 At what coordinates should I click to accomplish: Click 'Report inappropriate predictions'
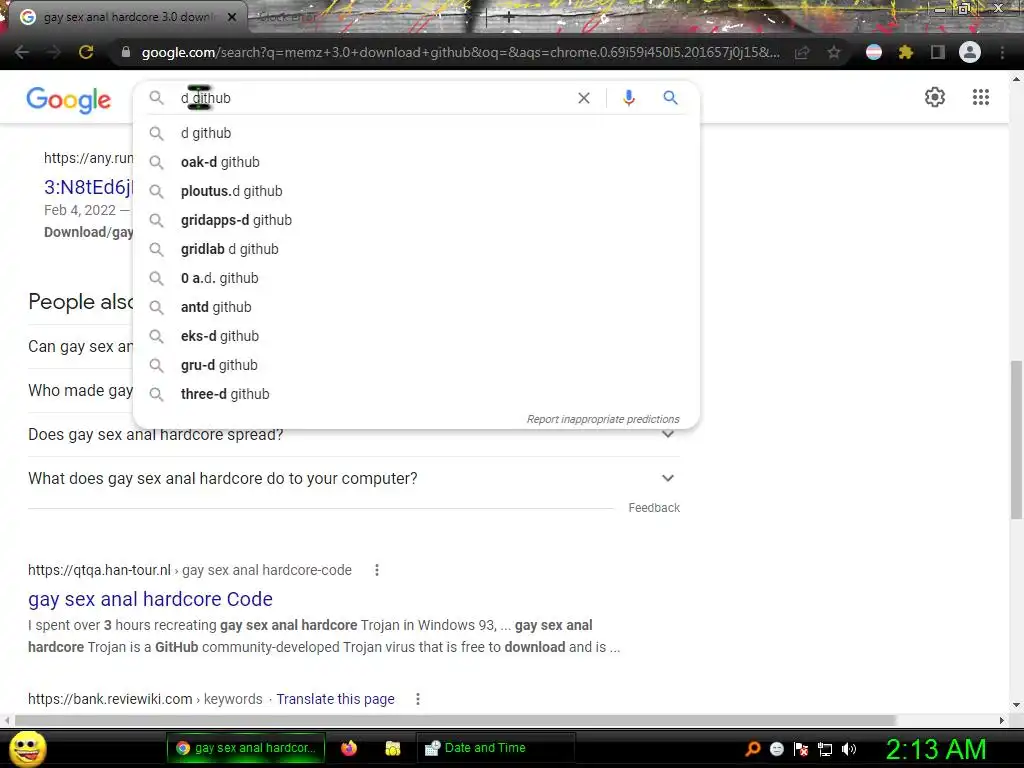coord(603,419)
